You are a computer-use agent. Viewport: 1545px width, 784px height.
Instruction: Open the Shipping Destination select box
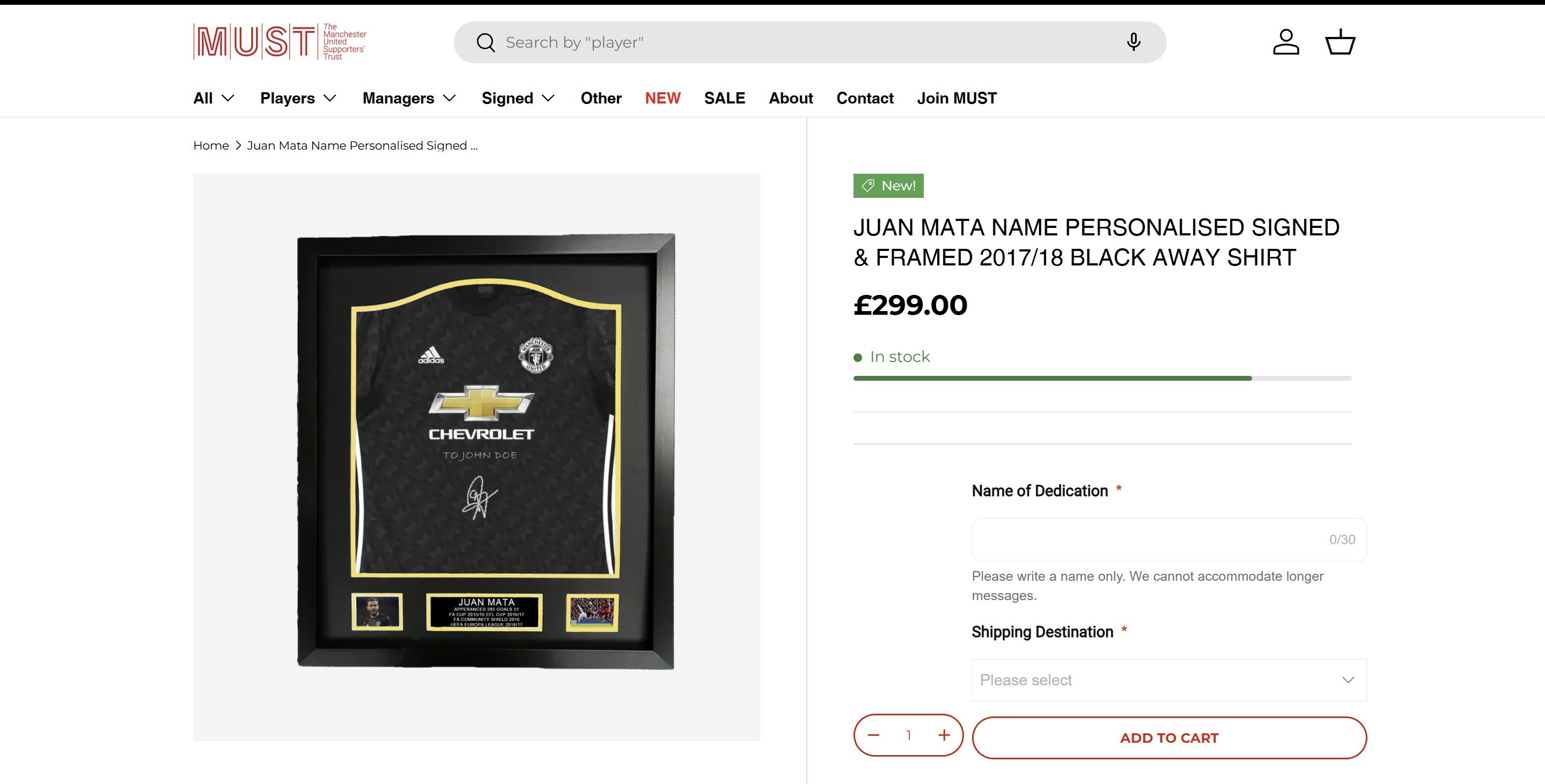click(x=1169, y=681)
